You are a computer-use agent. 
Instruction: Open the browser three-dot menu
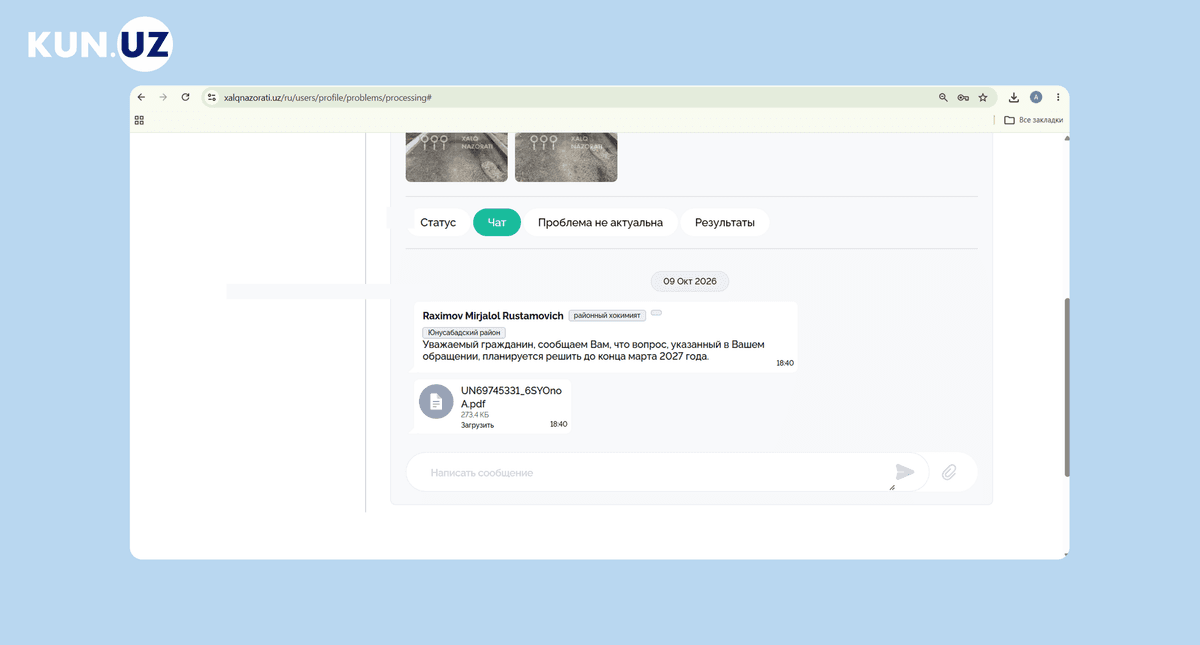(x=1058, y=97)
